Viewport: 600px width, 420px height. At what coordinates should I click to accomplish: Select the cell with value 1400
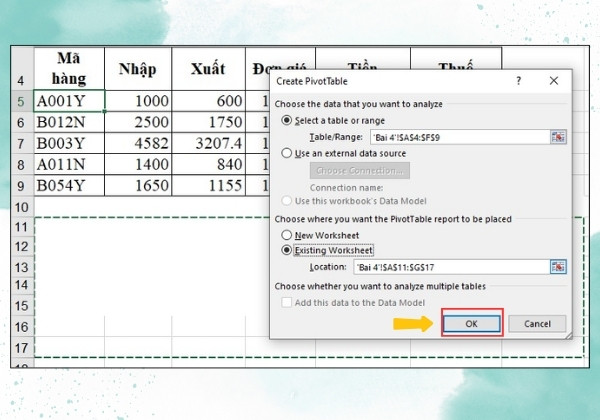pyautogui.click(x=138, y=164)
